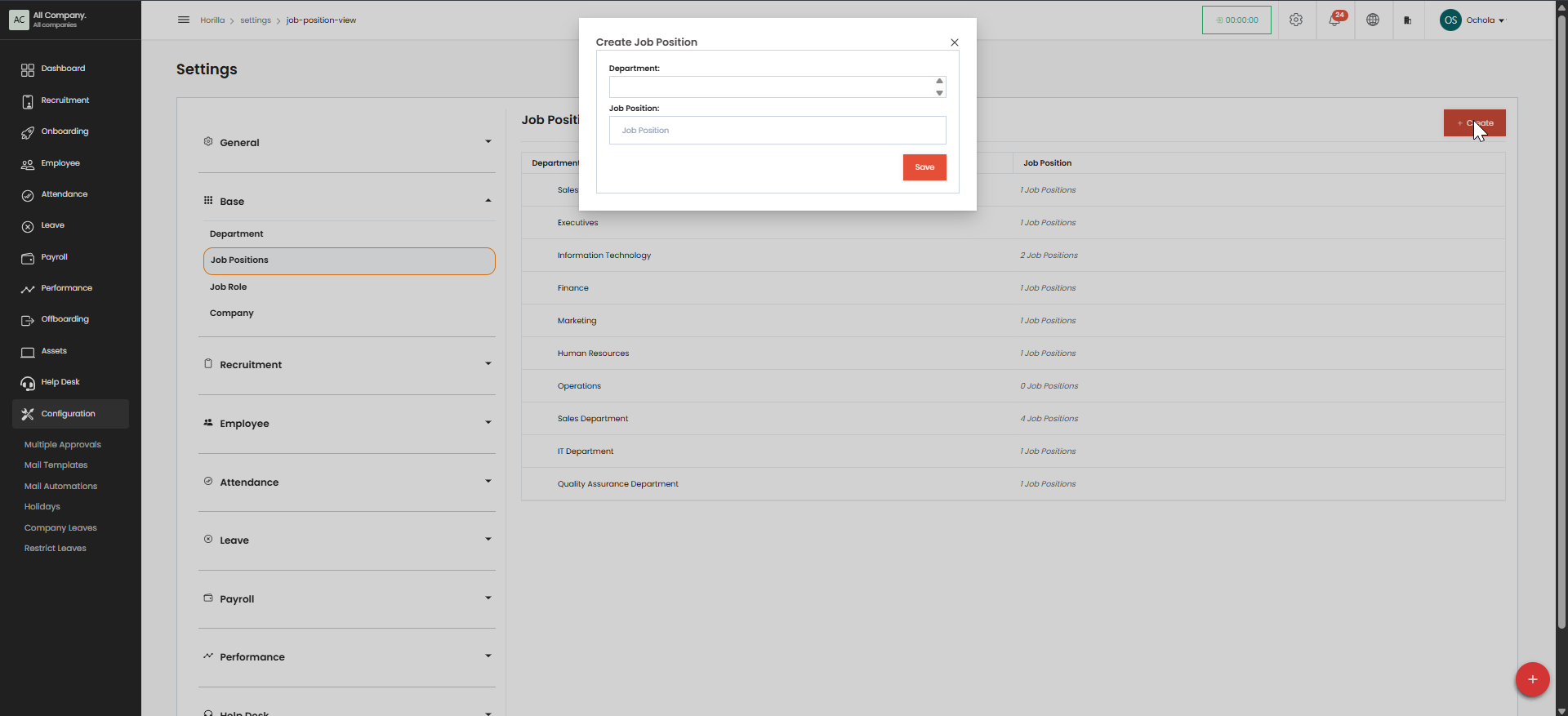Click the globe language icon
Image resolution: width=1568 pixels, height=716 pixels.
point(1373,20)
